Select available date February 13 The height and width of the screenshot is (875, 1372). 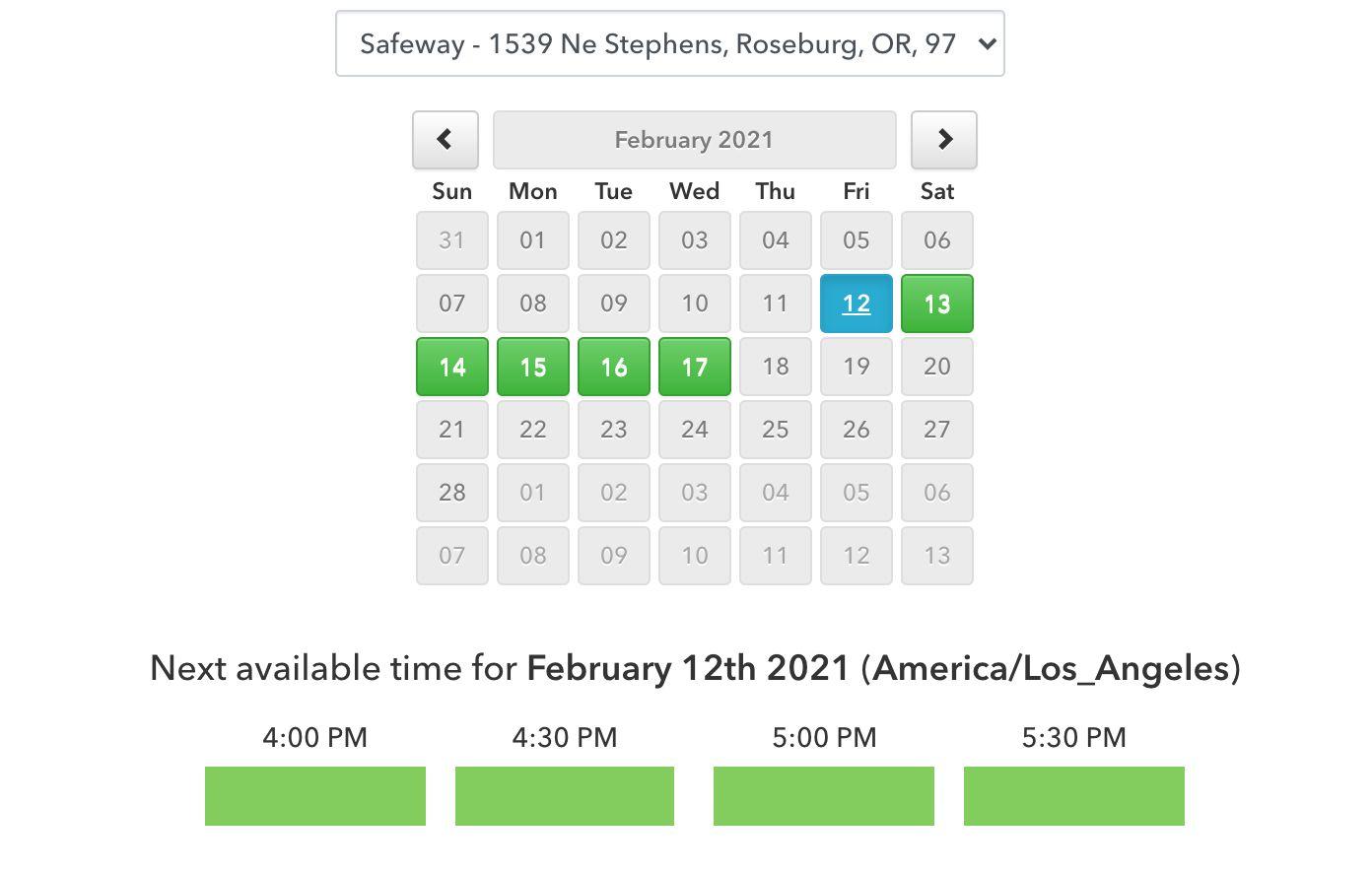pos(937,303)
